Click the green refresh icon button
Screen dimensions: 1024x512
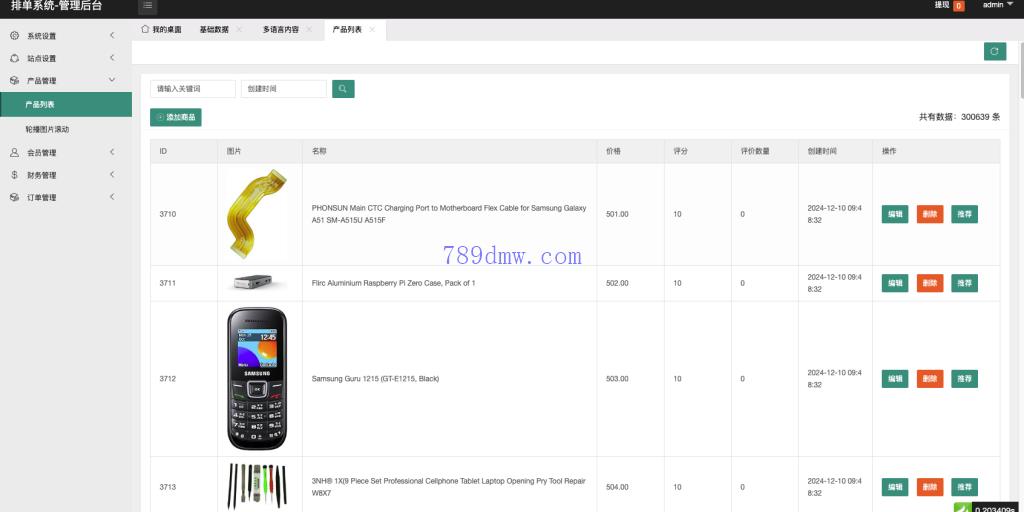click(994, 51)
